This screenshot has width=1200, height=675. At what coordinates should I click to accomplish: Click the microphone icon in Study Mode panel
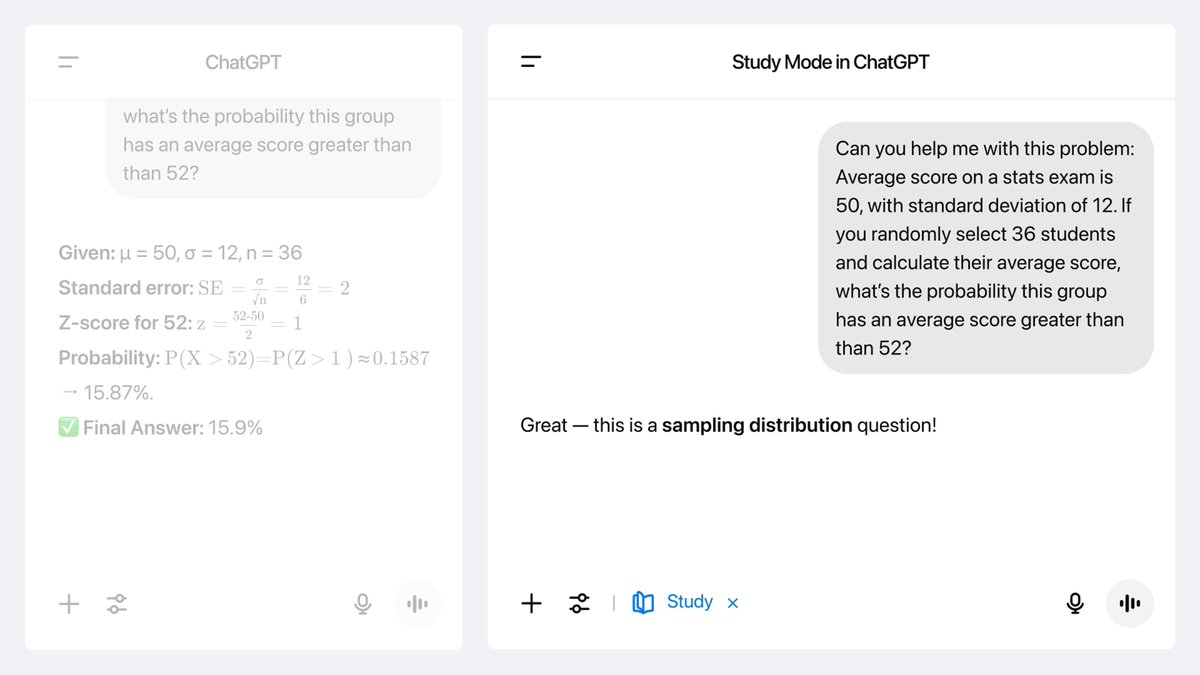(1075, 604)
